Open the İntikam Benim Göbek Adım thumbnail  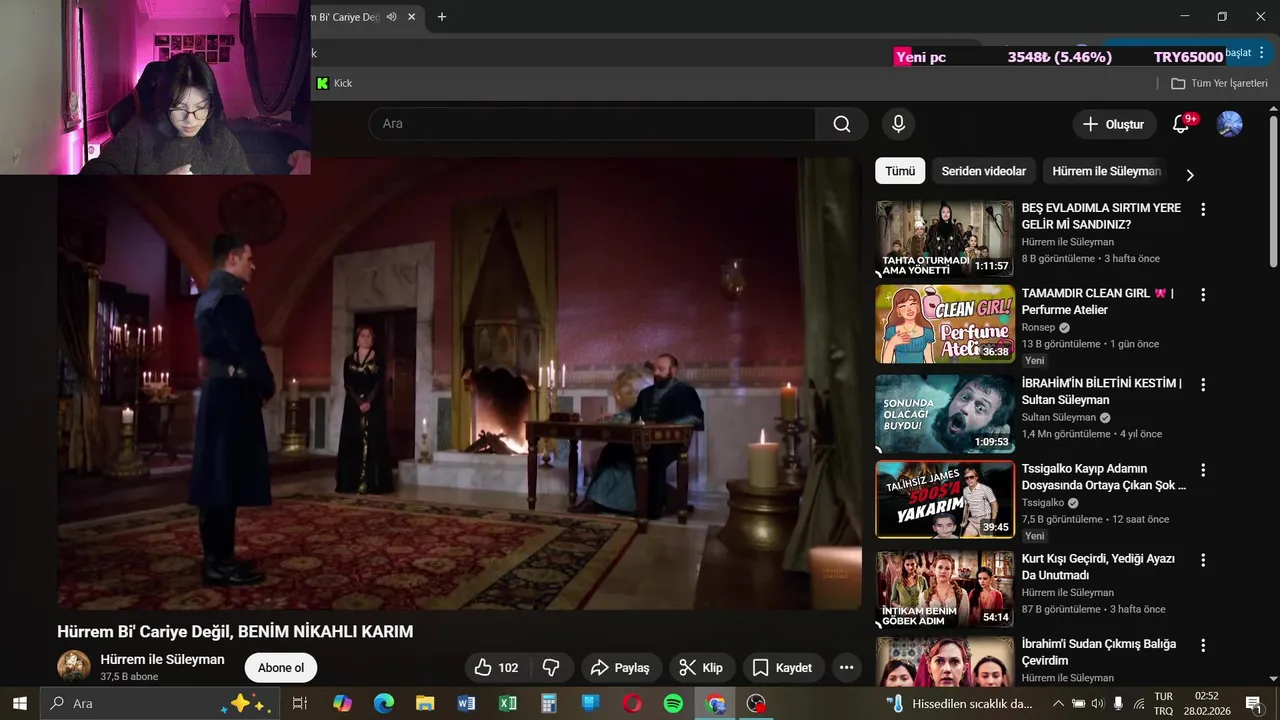[945, 589]
